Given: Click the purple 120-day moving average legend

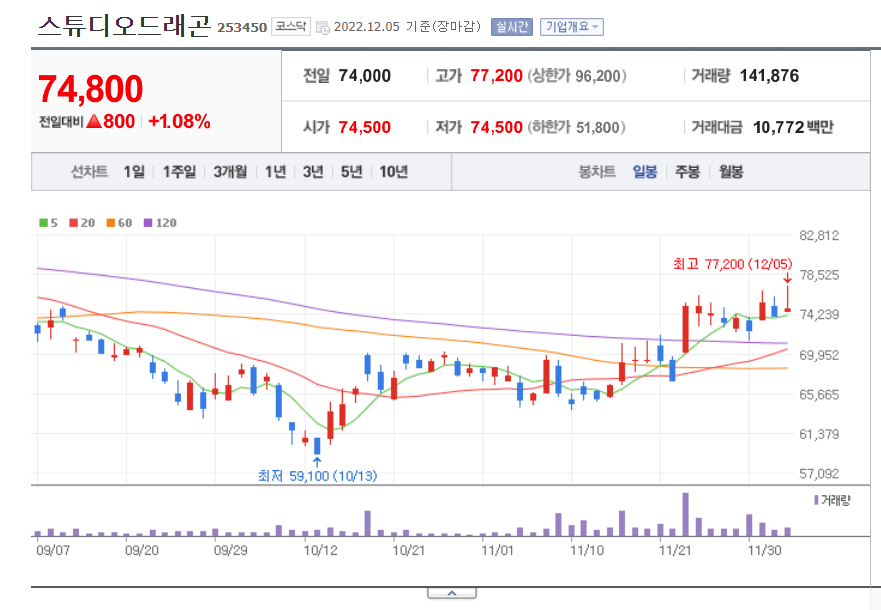Looking at the screenshot, I should (x=160, y=223).
